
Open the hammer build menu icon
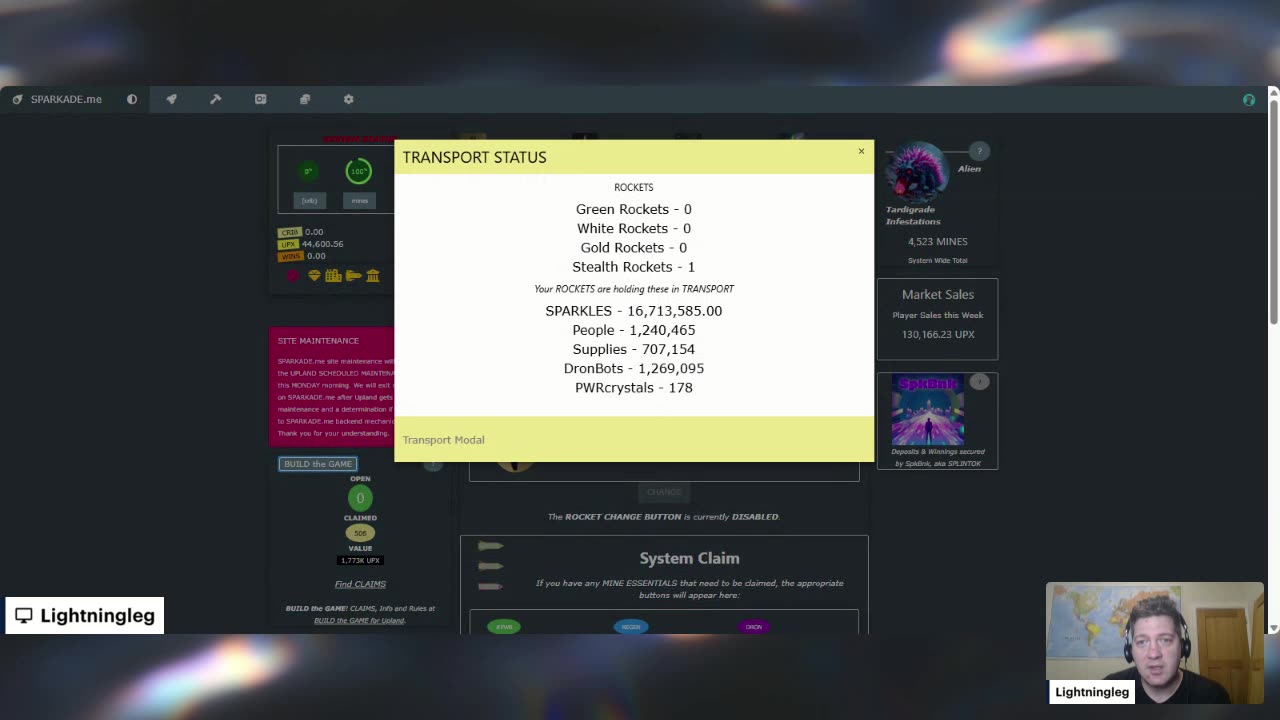click(215, 99)
